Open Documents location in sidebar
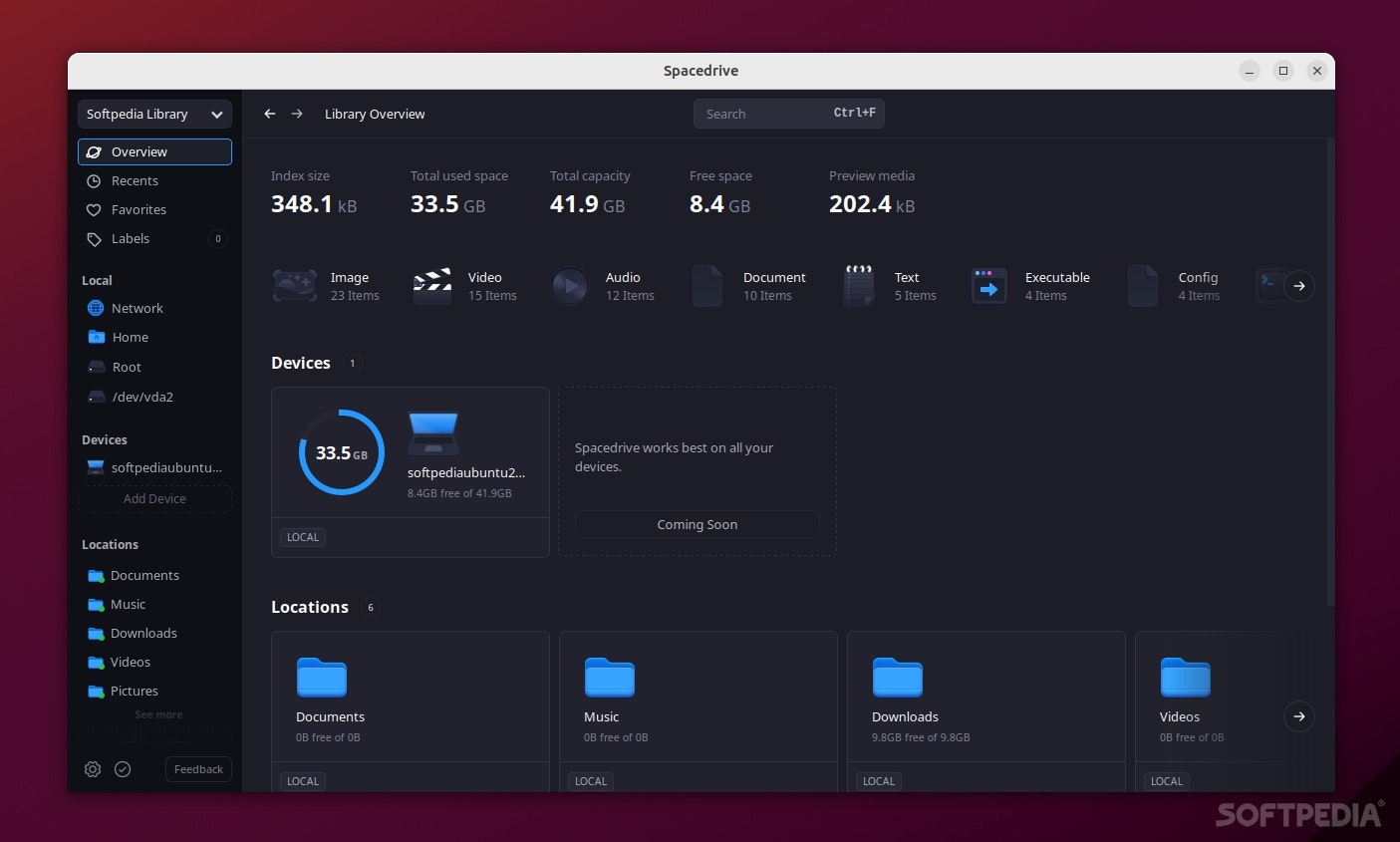1400x842 pixels. point(154,575)
